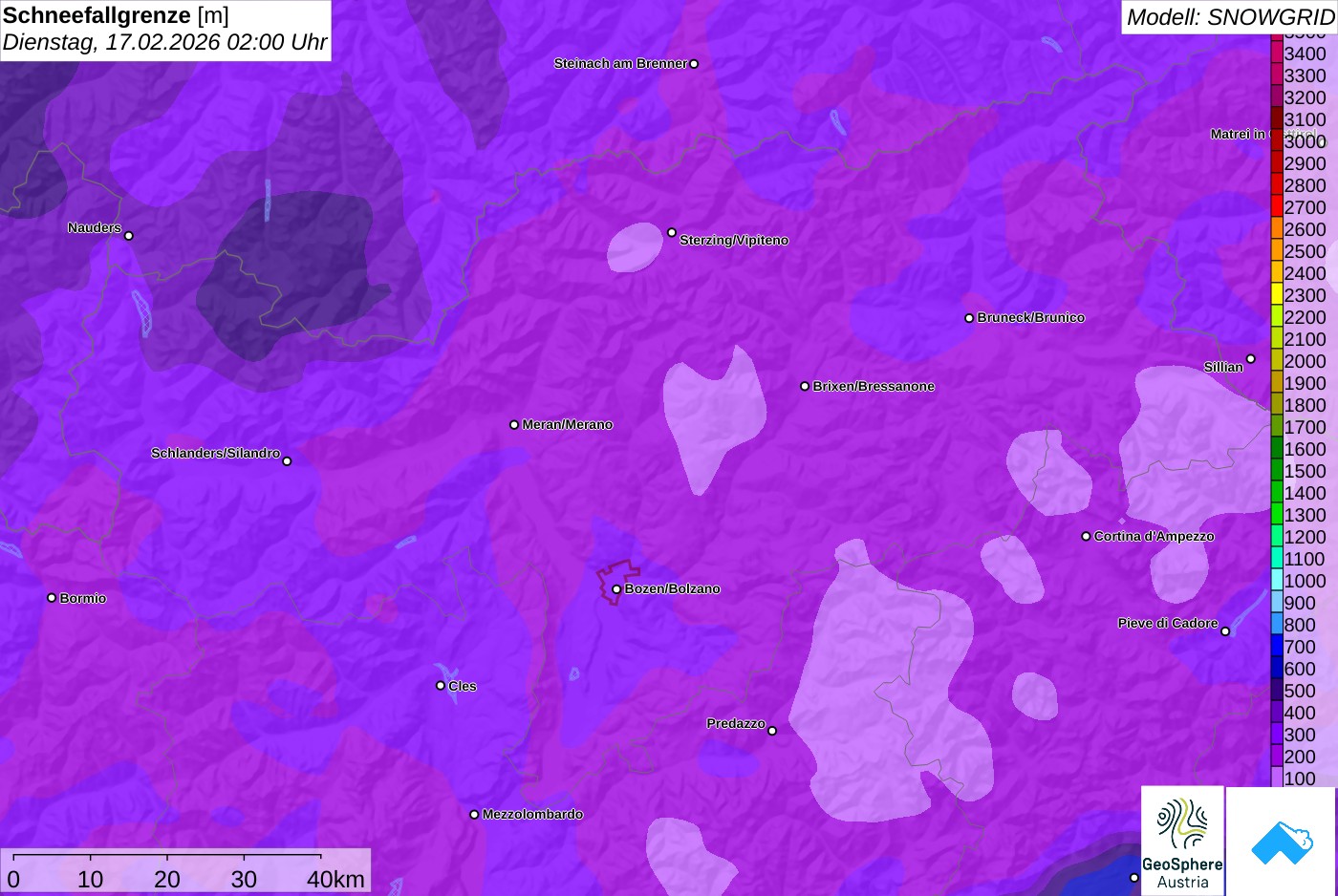
Task: Select the Nauders location marker
Action: (x=129, y=235)
